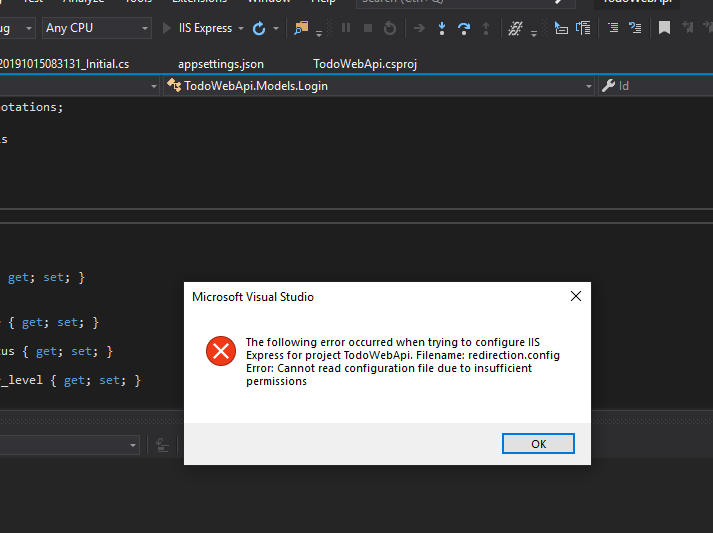
Task: Toggle the Bookmark icon
Action: coord(664,28)
